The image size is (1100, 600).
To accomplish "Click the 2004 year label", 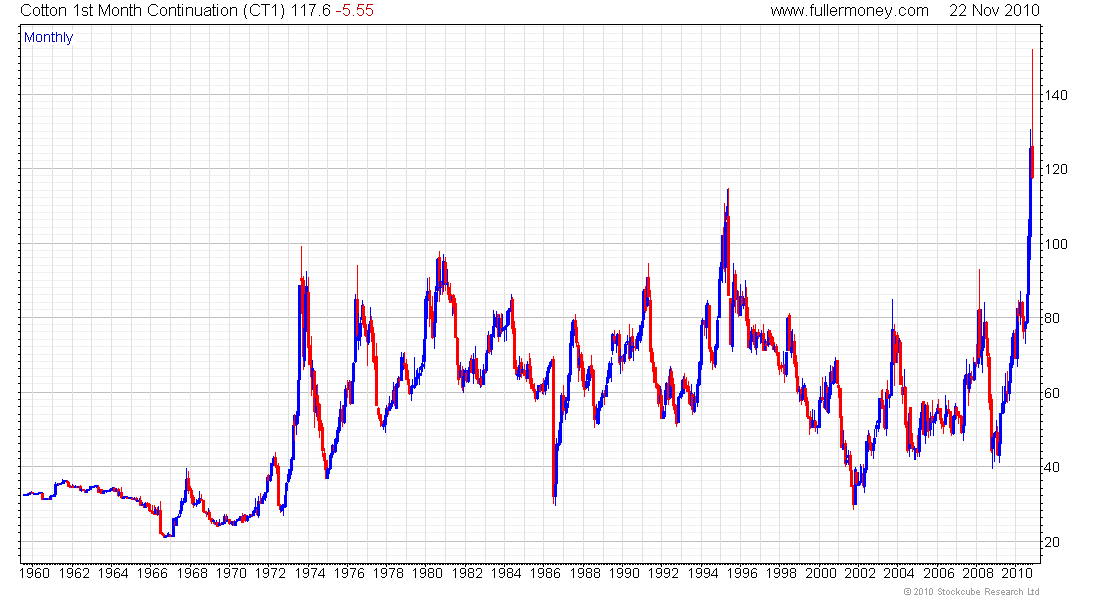I will (899, 573).
